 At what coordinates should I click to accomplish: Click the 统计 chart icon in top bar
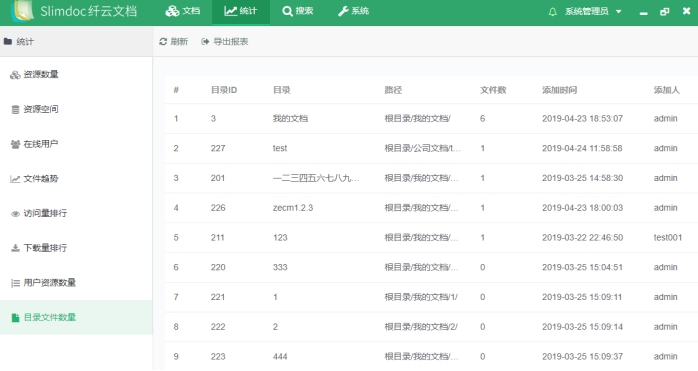click(231, 11)
